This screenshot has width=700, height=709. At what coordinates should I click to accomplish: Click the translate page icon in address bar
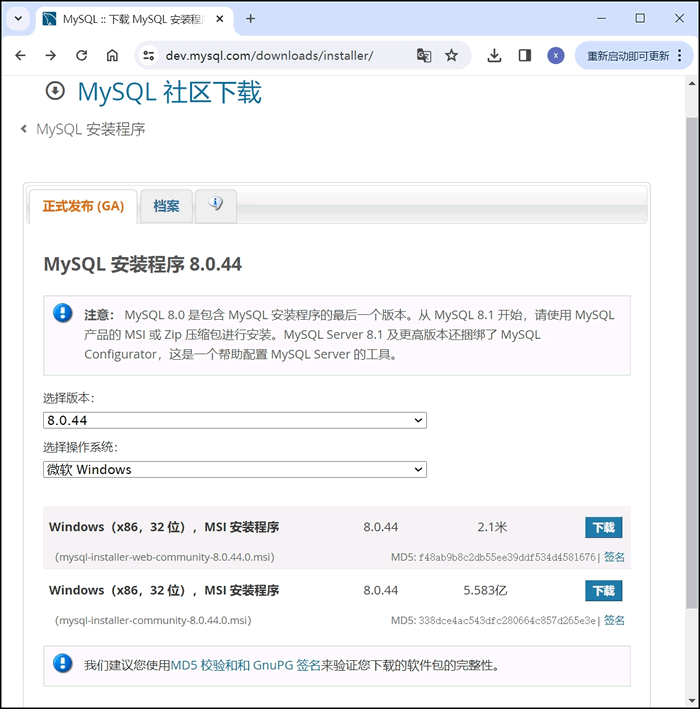click(x=424, y=56)
